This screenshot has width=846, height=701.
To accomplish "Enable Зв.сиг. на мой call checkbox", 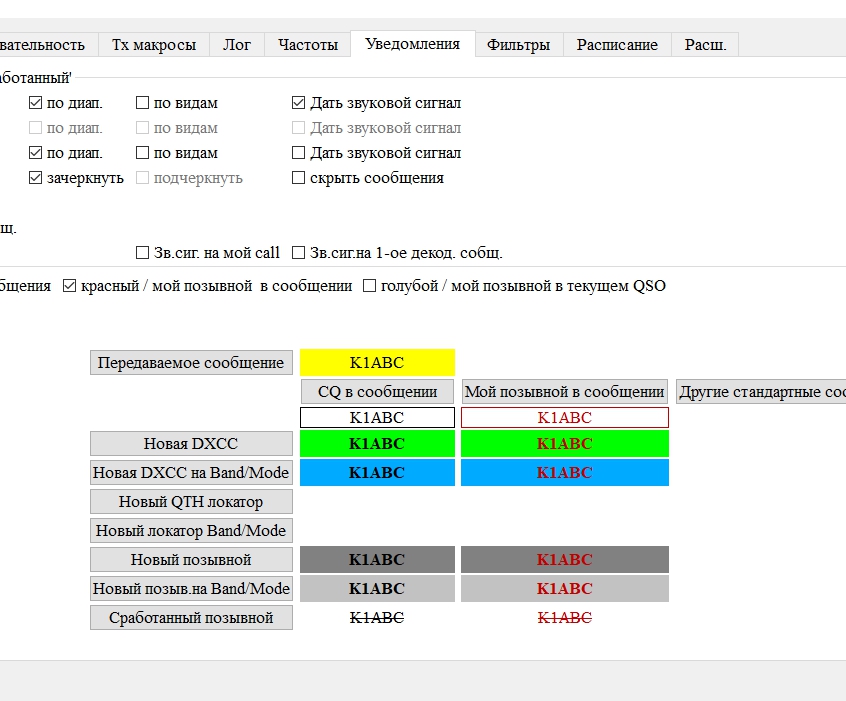I will pos(142,253).
